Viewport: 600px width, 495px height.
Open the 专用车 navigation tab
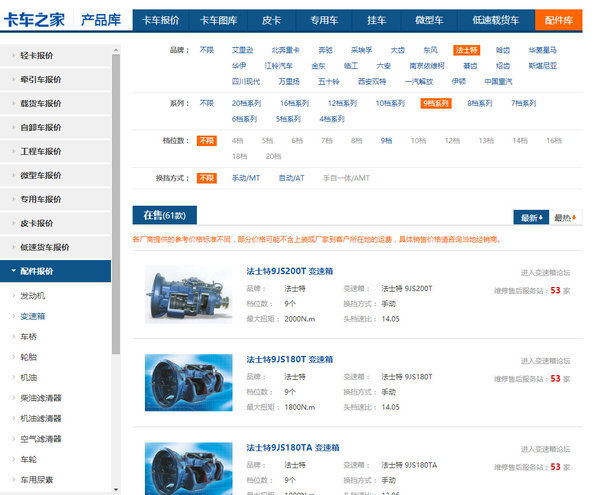(x=324, y=20)
